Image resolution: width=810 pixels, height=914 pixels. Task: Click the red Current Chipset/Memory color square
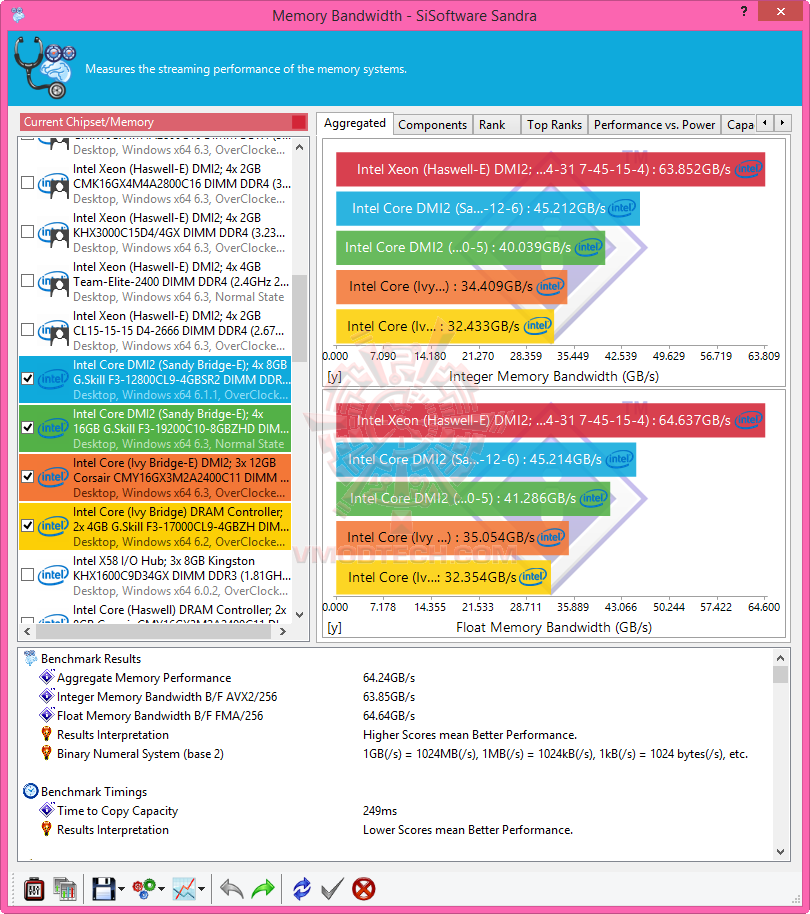[x=298, y=122]
